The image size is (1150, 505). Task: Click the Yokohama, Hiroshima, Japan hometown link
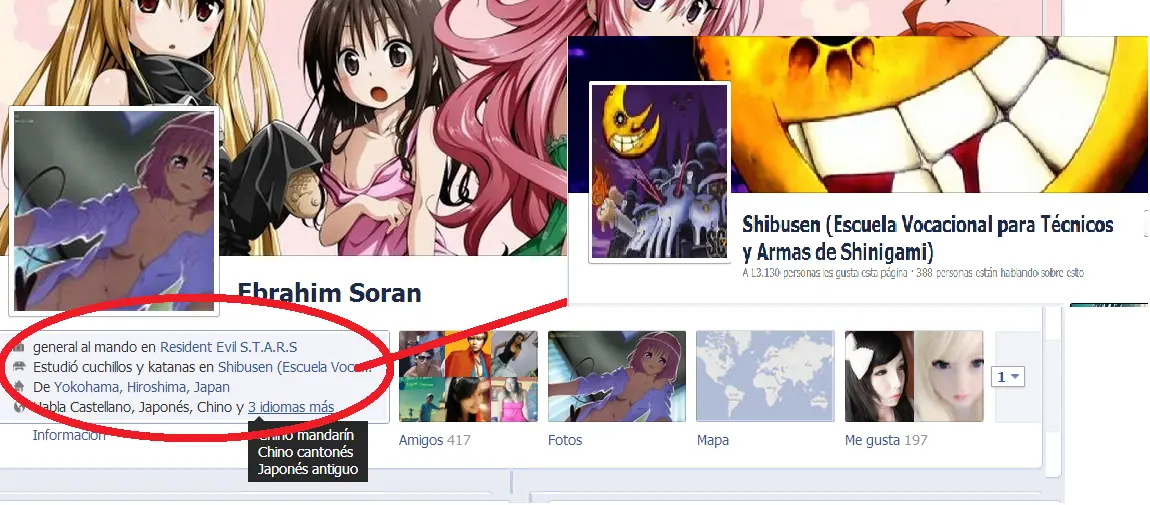142,387
